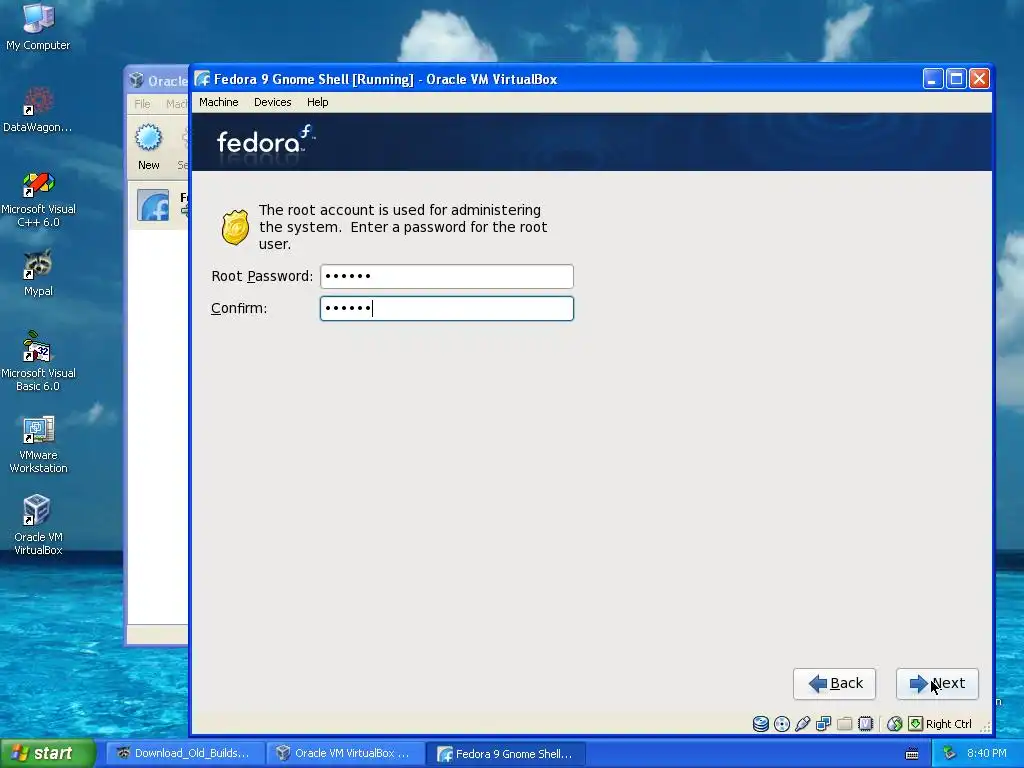Minimize the Fedora 9 VirtualBox window
1024x768 pixels.
point(933,79)
